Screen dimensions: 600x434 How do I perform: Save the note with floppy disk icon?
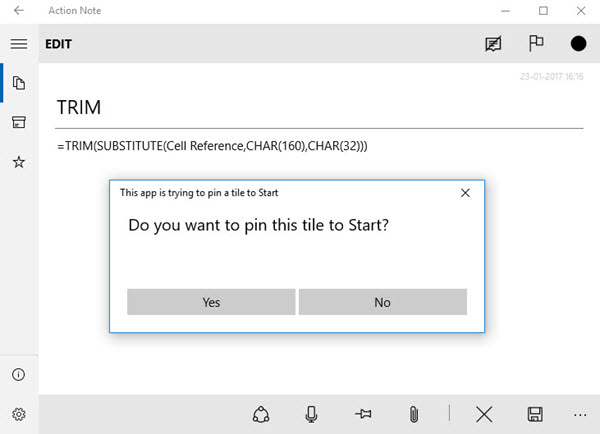click(x=535, y=414)
